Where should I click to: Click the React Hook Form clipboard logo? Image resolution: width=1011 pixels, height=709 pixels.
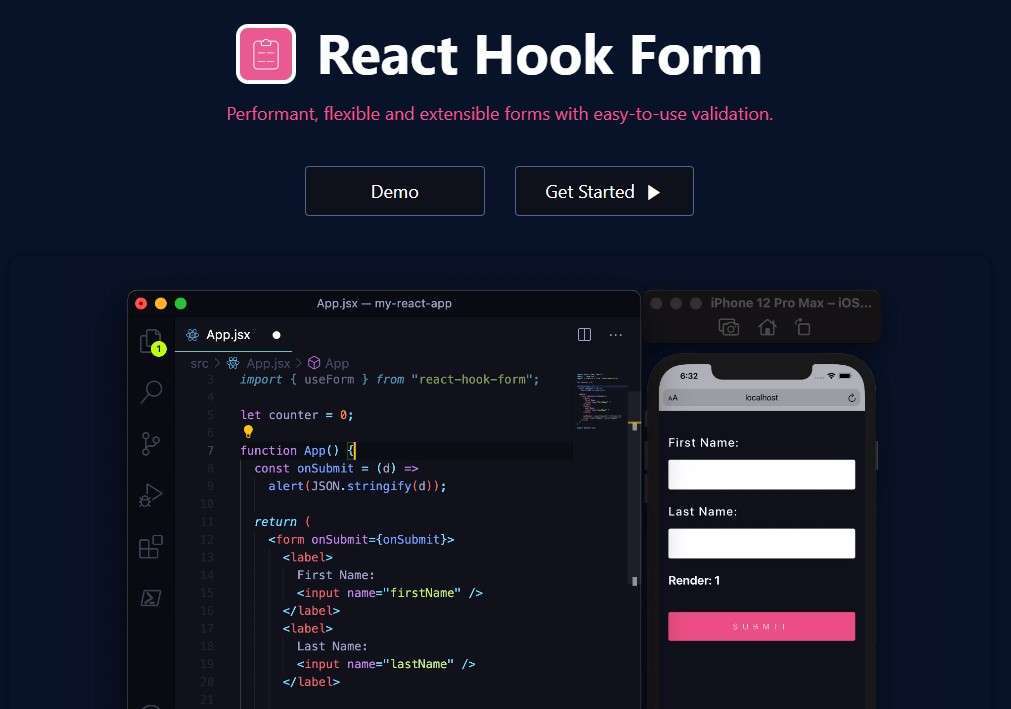point(265,54)
